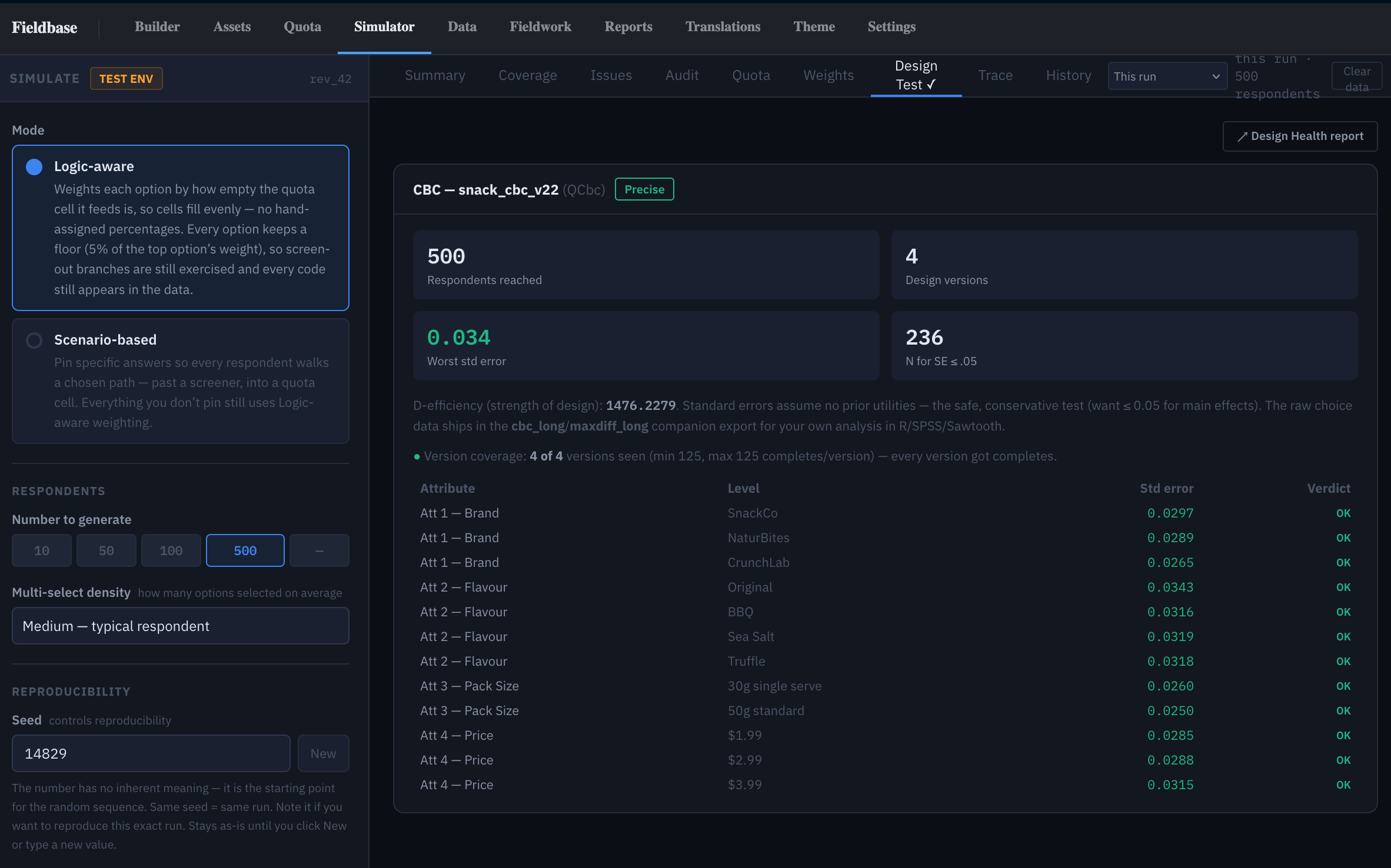Viewport: 1391px width, 868px height.
Task: Click the 0.034 worst std error value
Action: point(458,338)
